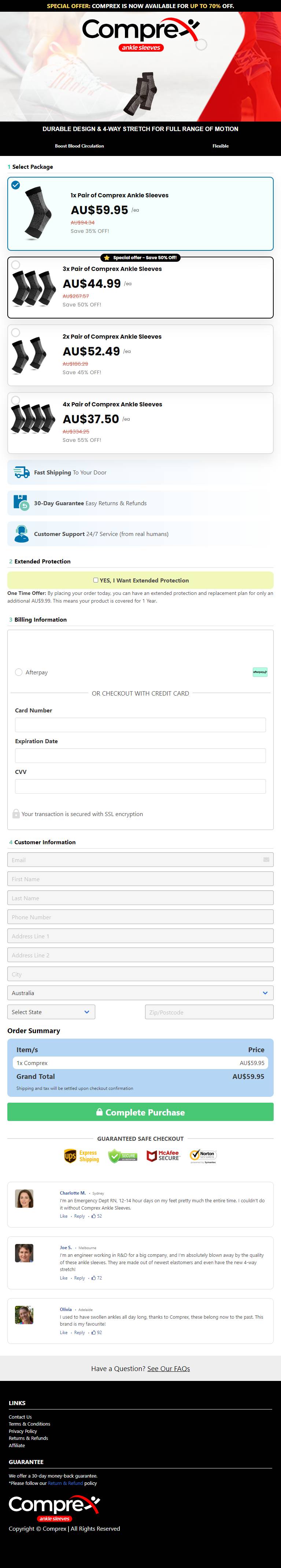Focus the Card Number input field

140,725
